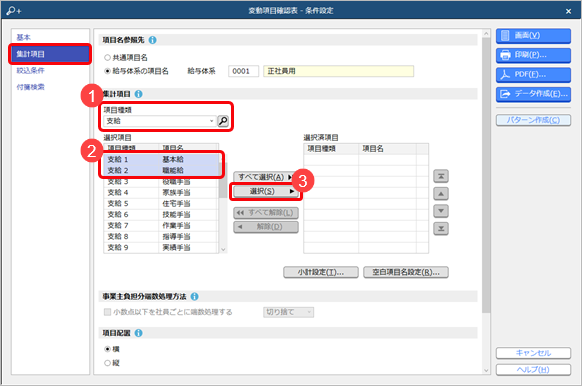
Task: Open the 集計項目 section in sidebar
Action: coord(49,54)
